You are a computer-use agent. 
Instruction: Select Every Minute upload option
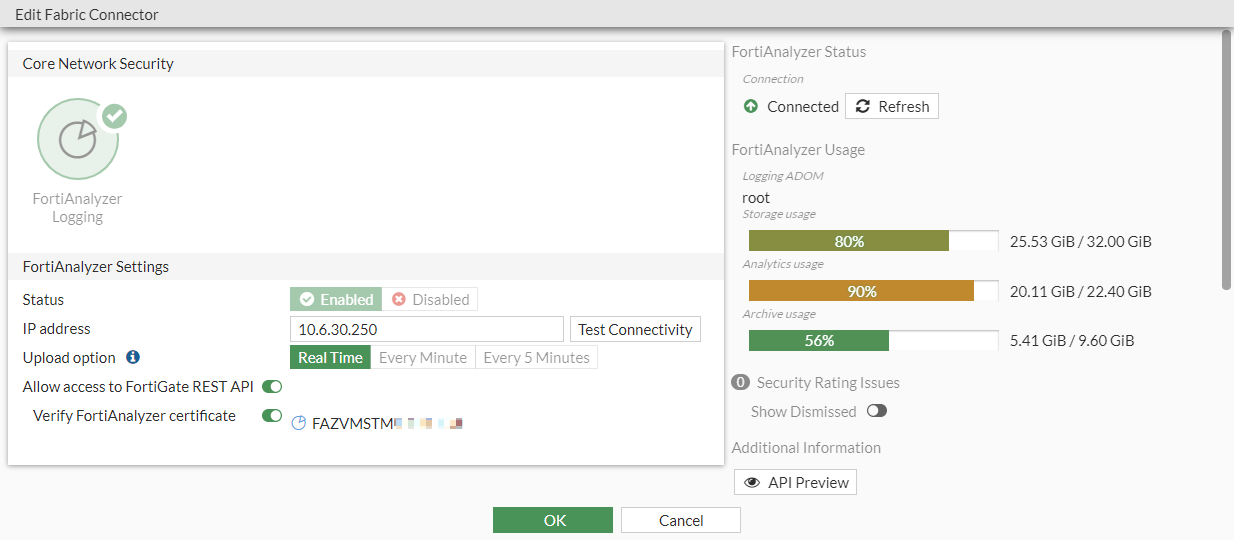coord(422,357)
